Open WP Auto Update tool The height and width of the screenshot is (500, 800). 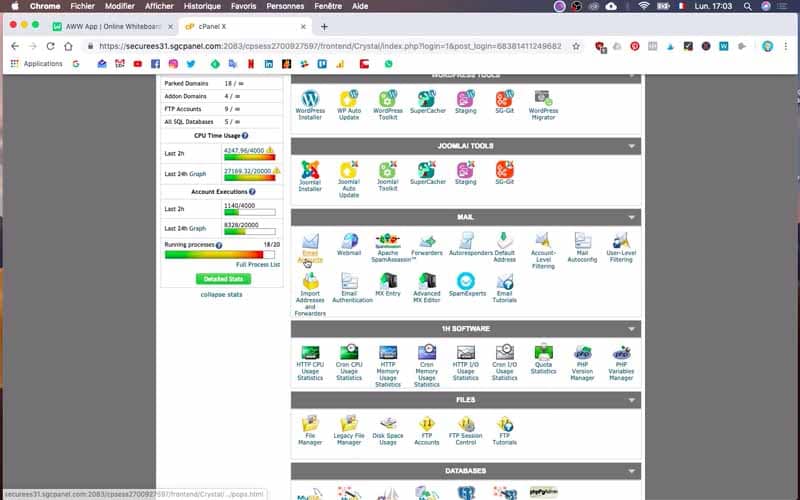(349, 105)
